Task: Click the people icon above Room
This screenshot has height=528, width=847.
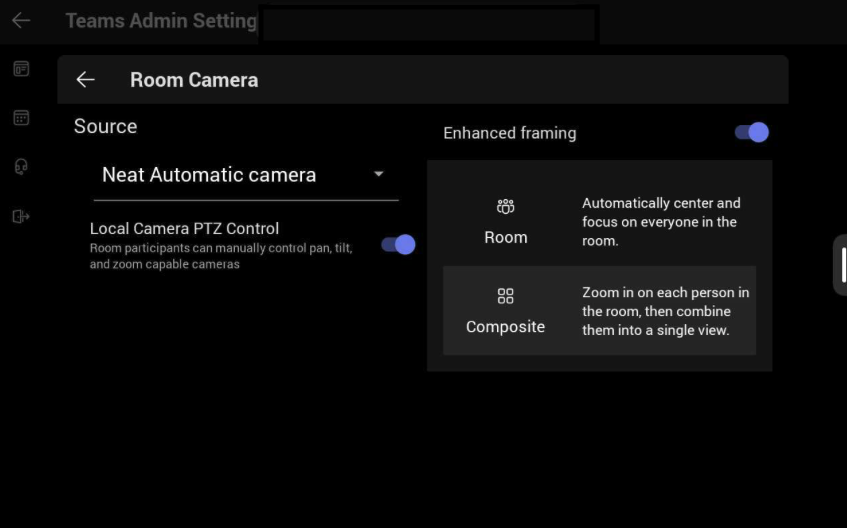Action: pos(505,207)
